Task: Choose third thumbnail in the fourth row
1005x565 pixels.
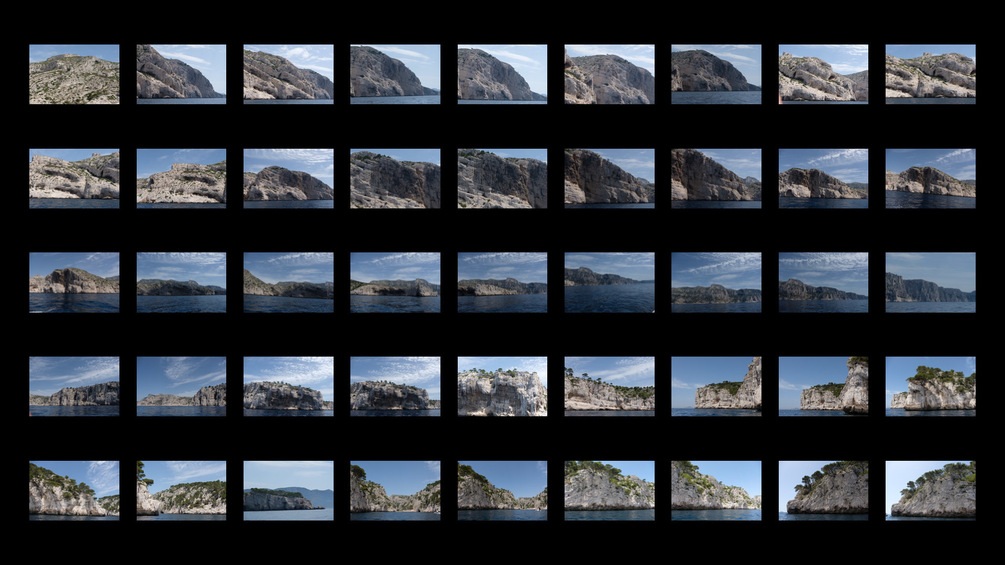Action: pyautogui.click(x=288, y=387)
